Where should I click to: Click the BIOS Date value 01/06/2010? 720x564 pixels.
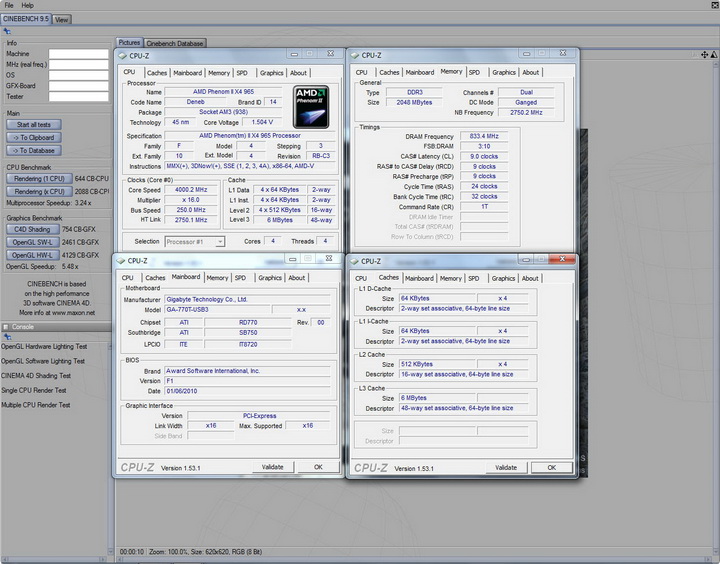(x=247, y=391)
